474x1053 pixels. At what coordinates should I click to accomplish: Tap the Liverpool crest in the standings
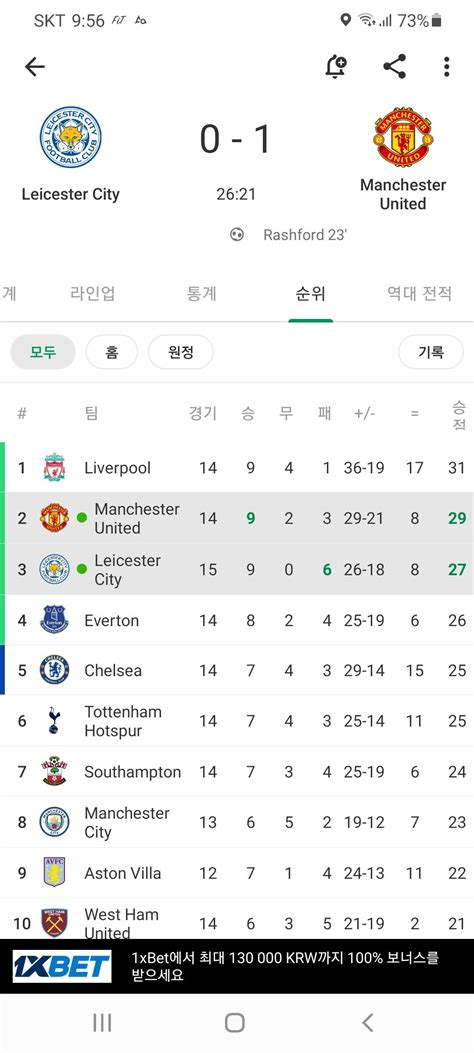point(54,468)
